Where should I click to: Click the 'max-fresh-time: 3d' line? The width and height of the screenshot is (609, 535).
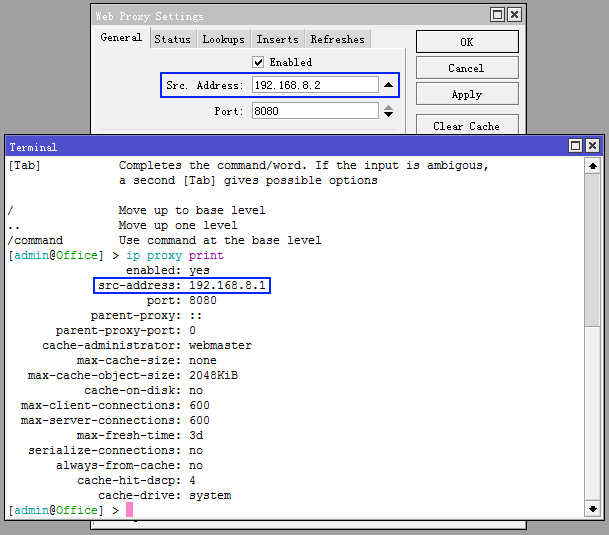point(140,435)
